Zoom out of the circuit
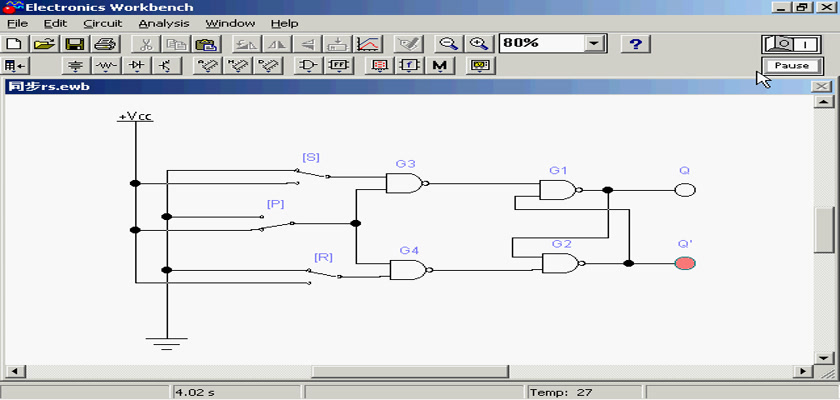Image resolution: width=840 pixels, height=400 pixels. 448,44
